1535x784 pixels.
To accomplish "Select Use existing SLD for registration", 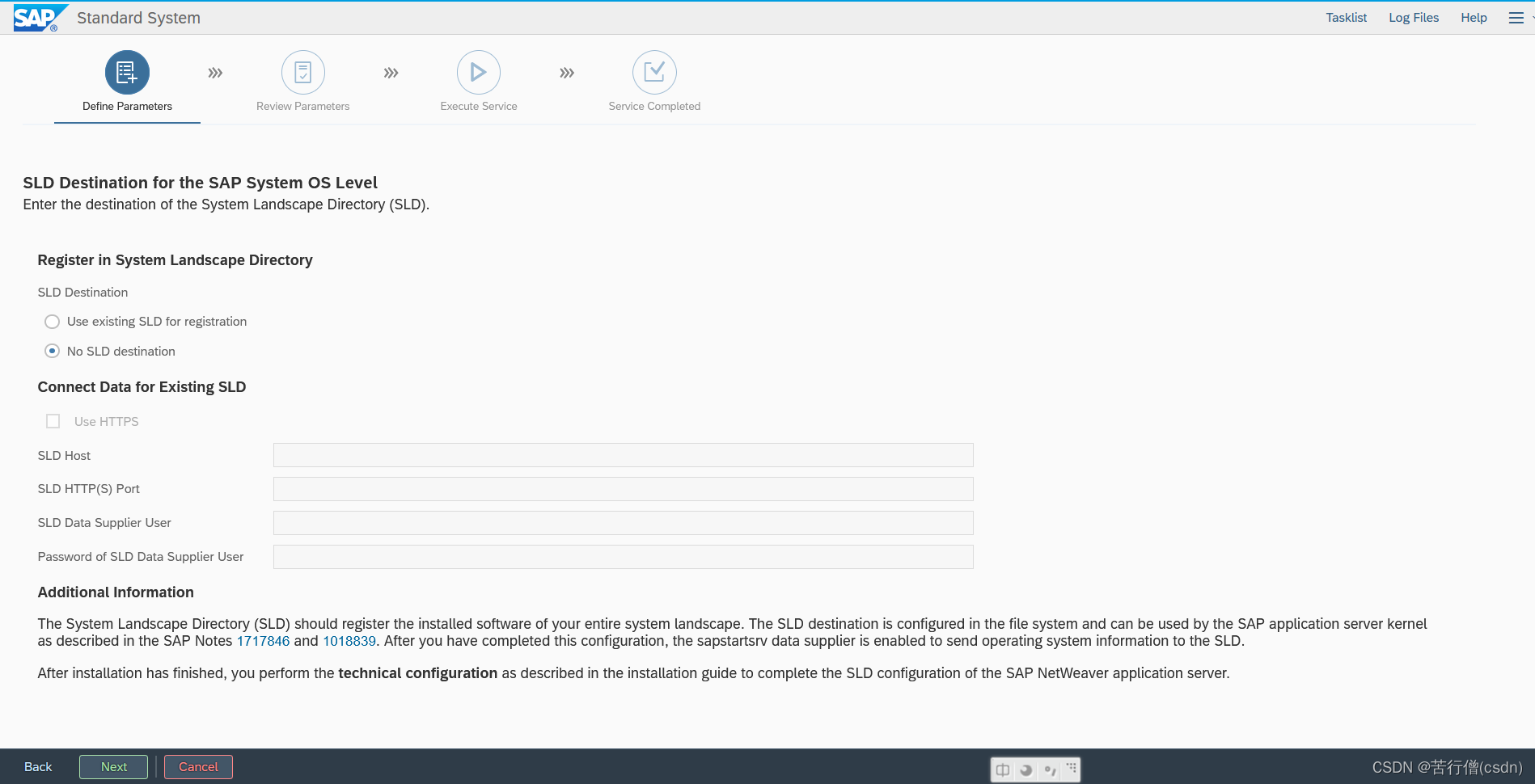I will [x=53, y=322].
